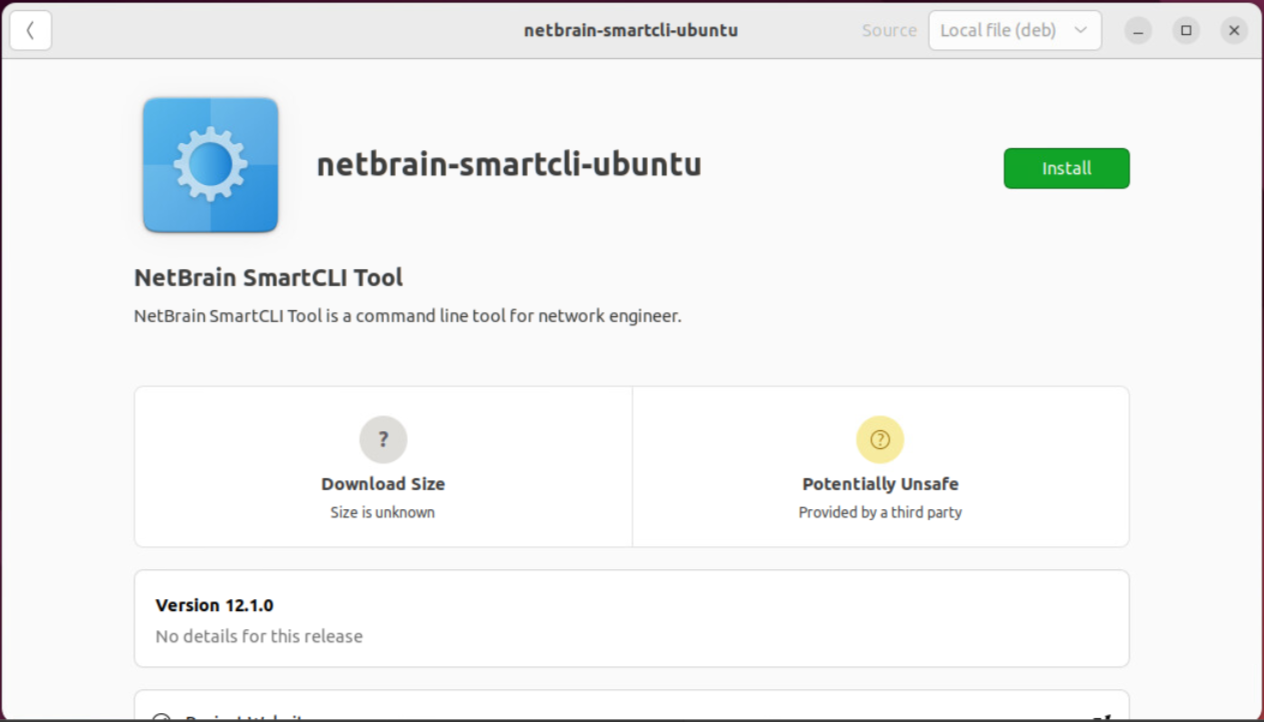Select the Version 12.1.0 release row

coord(631,619)
